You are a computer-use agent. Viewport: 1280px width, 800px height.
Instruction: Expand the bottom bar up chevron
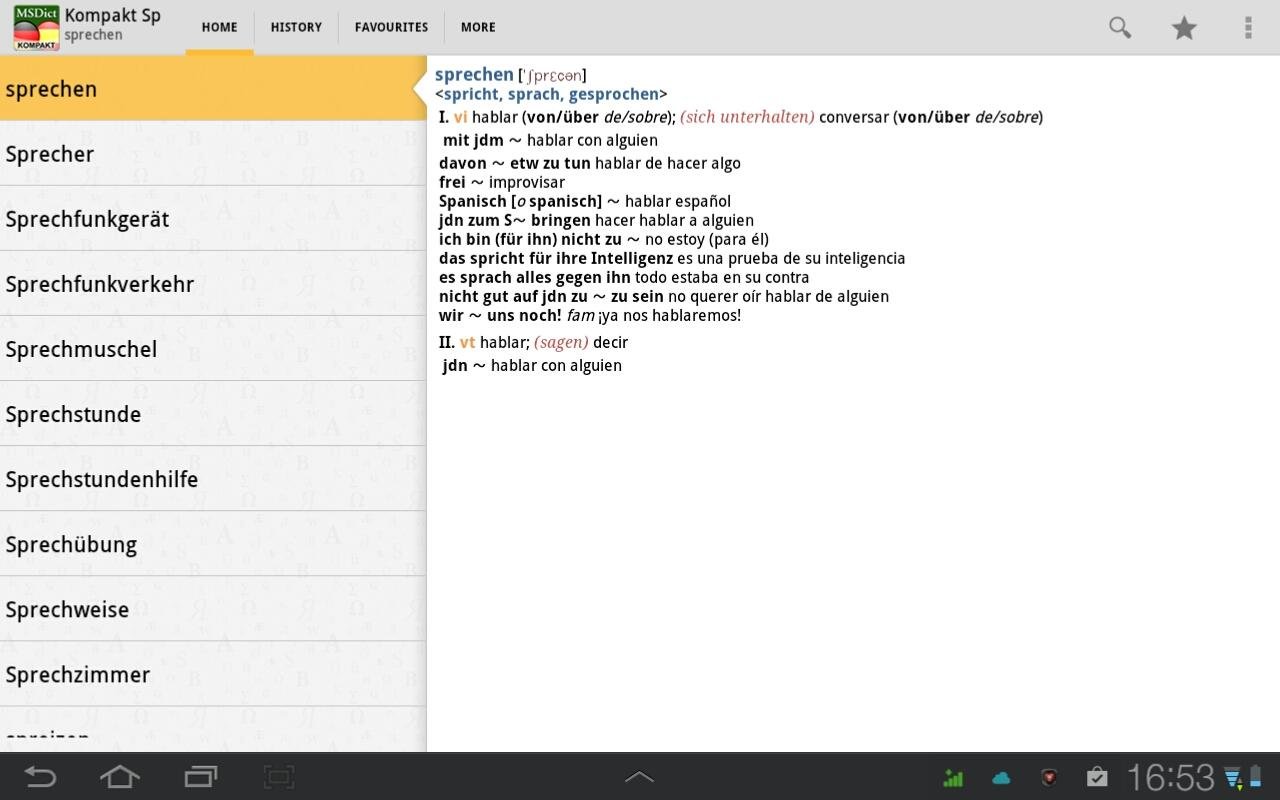tap(640, 777)
